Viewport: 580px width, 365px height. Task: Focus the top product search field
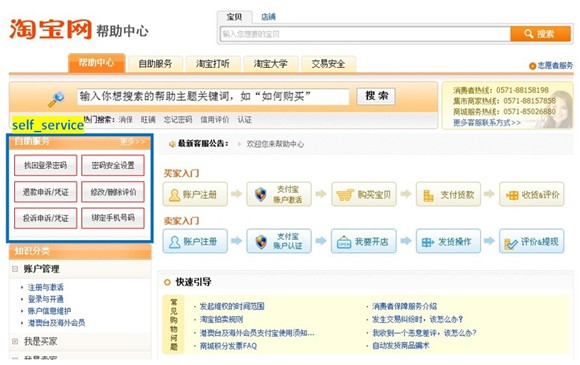(x=365, y=34)
